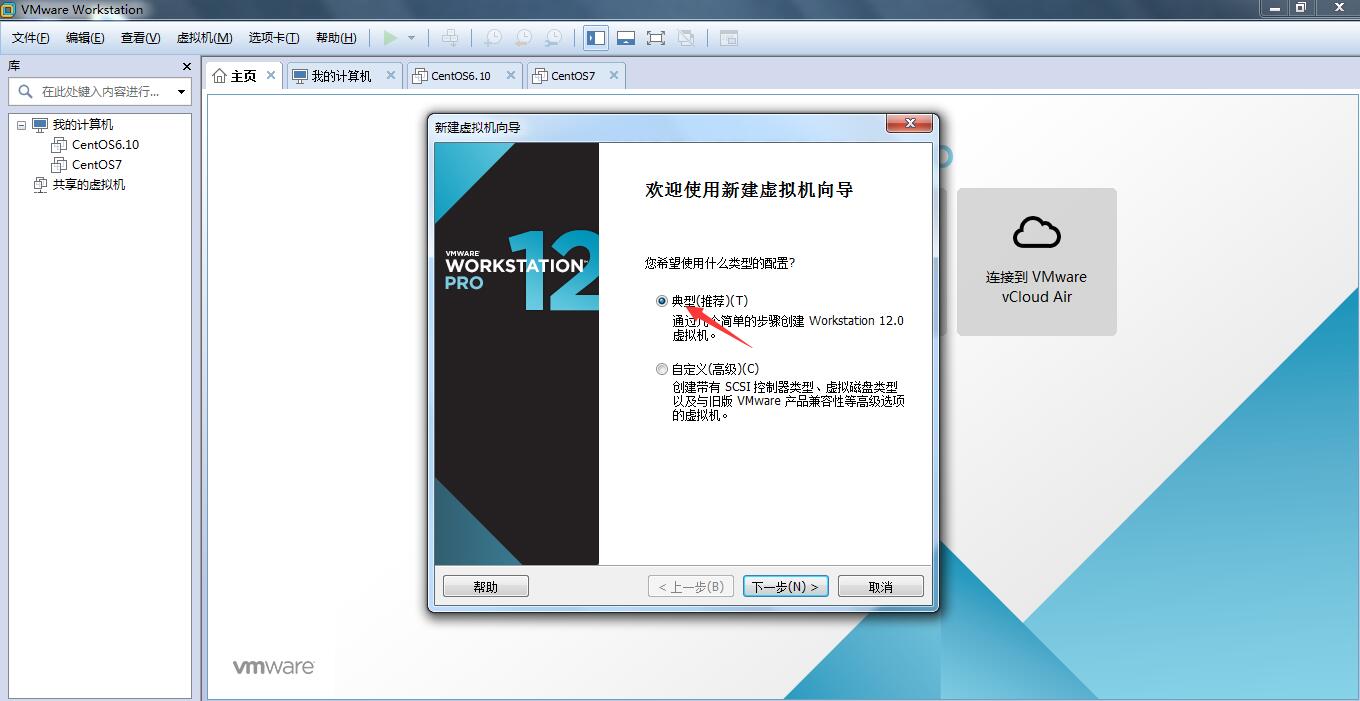
Task: Close the 我的计算机 tab
Action: [390, 75]
